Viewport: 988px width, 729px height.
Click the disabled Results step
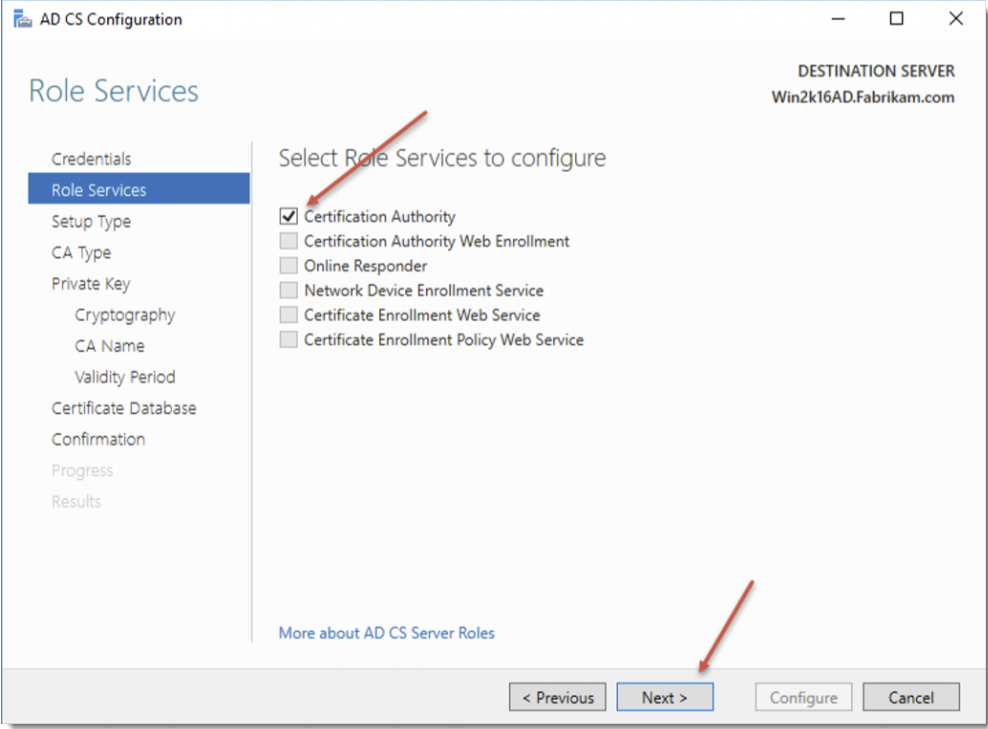(x=76, y=502)
